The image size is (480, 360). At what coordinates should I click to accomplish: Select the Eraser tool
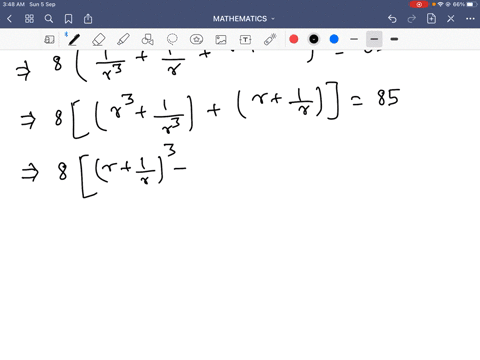(x=98, y=39)
